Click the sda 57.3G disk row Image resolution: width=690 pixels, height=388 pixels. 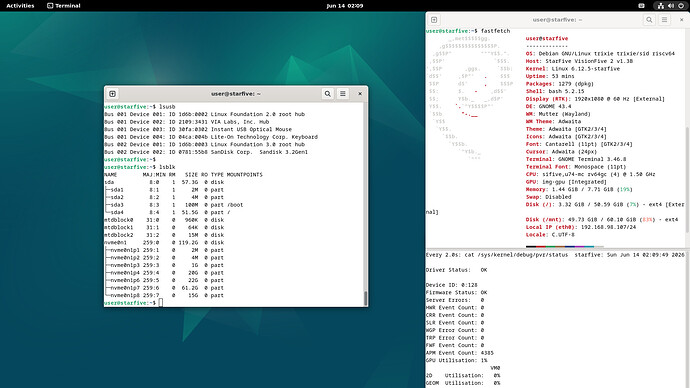point(164,182)
